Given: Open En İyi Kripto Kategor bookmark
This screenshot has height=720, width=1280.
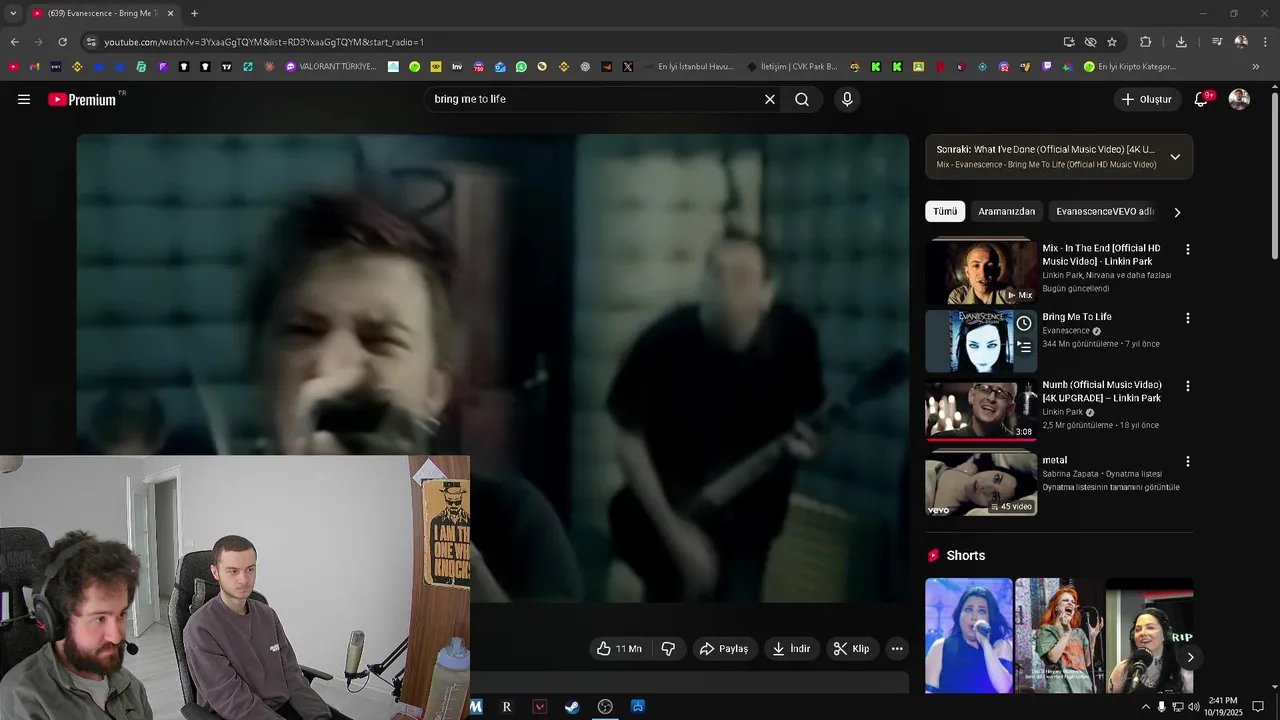Looking at the screenshot, I should coord(1129,67).
